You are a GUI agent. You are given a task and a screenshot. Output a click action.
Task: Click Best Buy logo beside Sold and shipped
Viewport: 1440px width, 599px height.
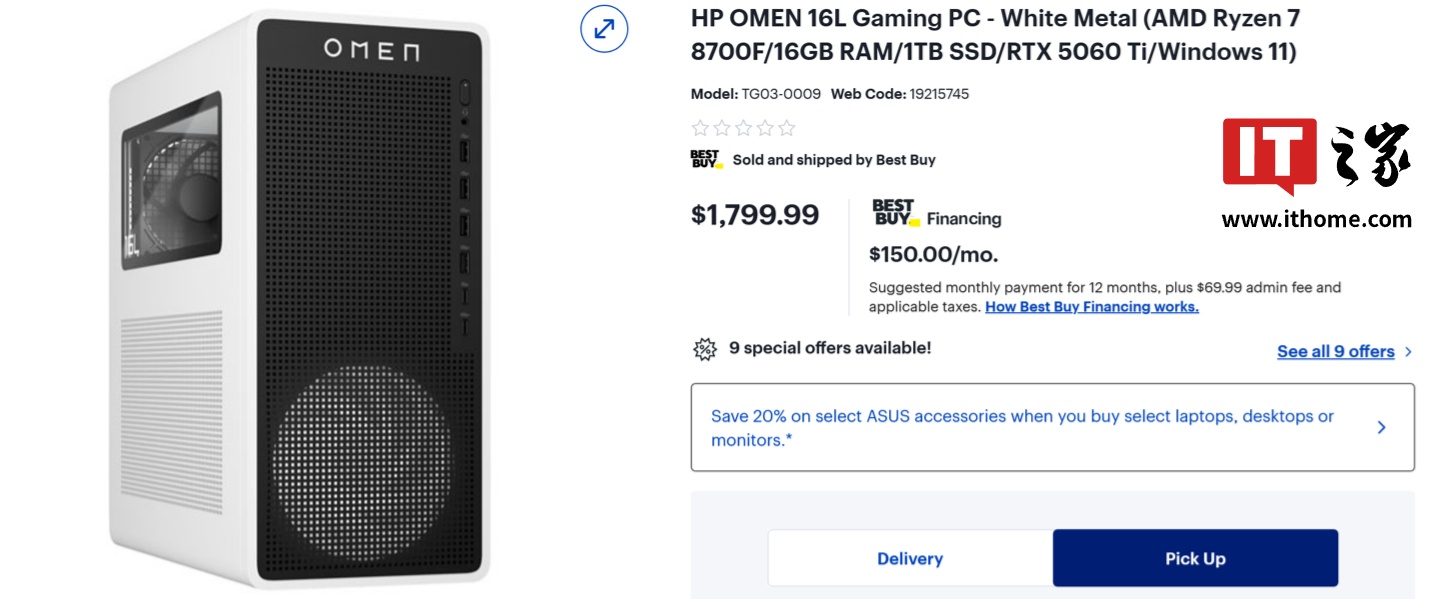(705, 159)
